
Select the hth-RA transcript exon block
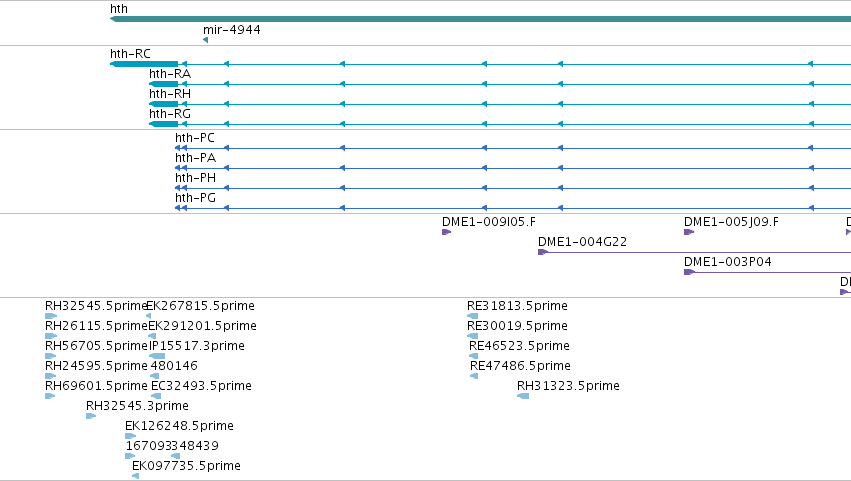click(163, 84)
